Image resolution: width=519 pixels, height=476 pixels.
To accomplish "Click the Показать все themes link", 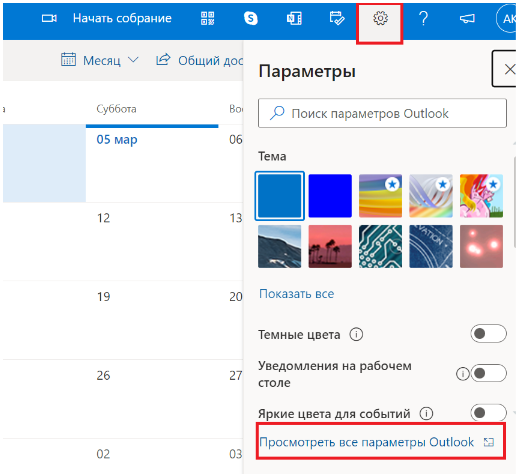I will (x=297, y=294).
